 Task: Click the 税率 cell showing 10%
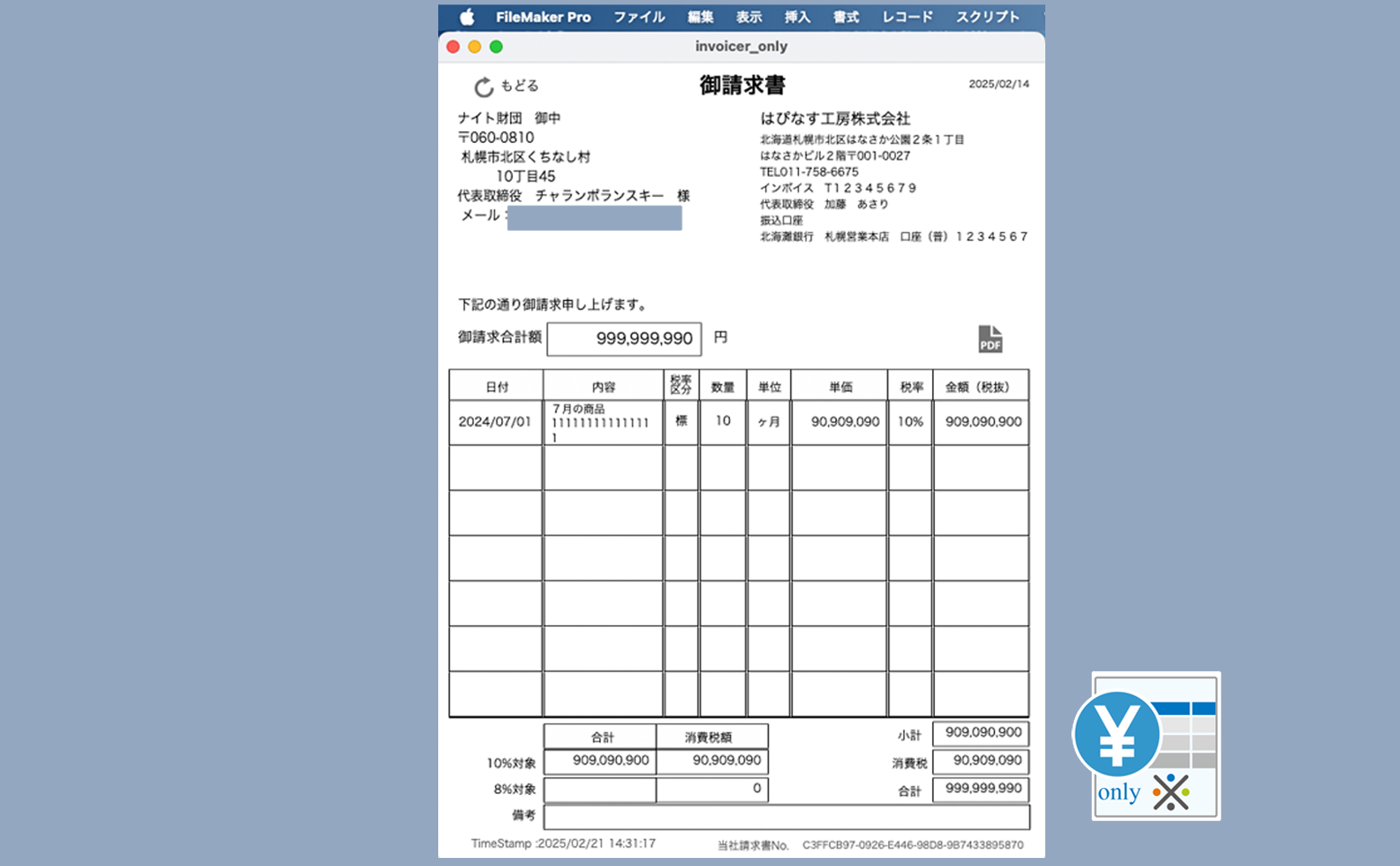pyautogui.click(x=910, y=422)
